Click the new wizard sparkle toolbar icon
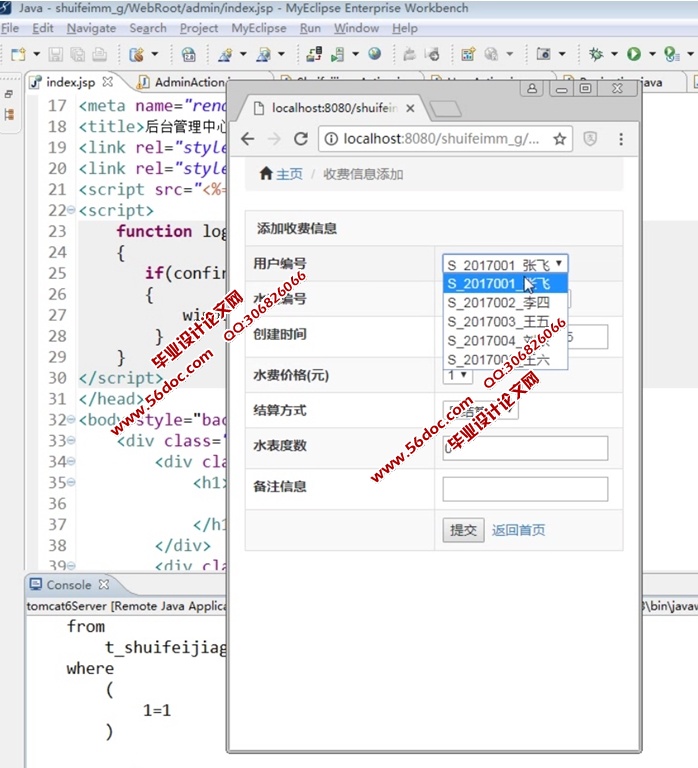This screenshot has width=698, height=768. coord(225,54)
